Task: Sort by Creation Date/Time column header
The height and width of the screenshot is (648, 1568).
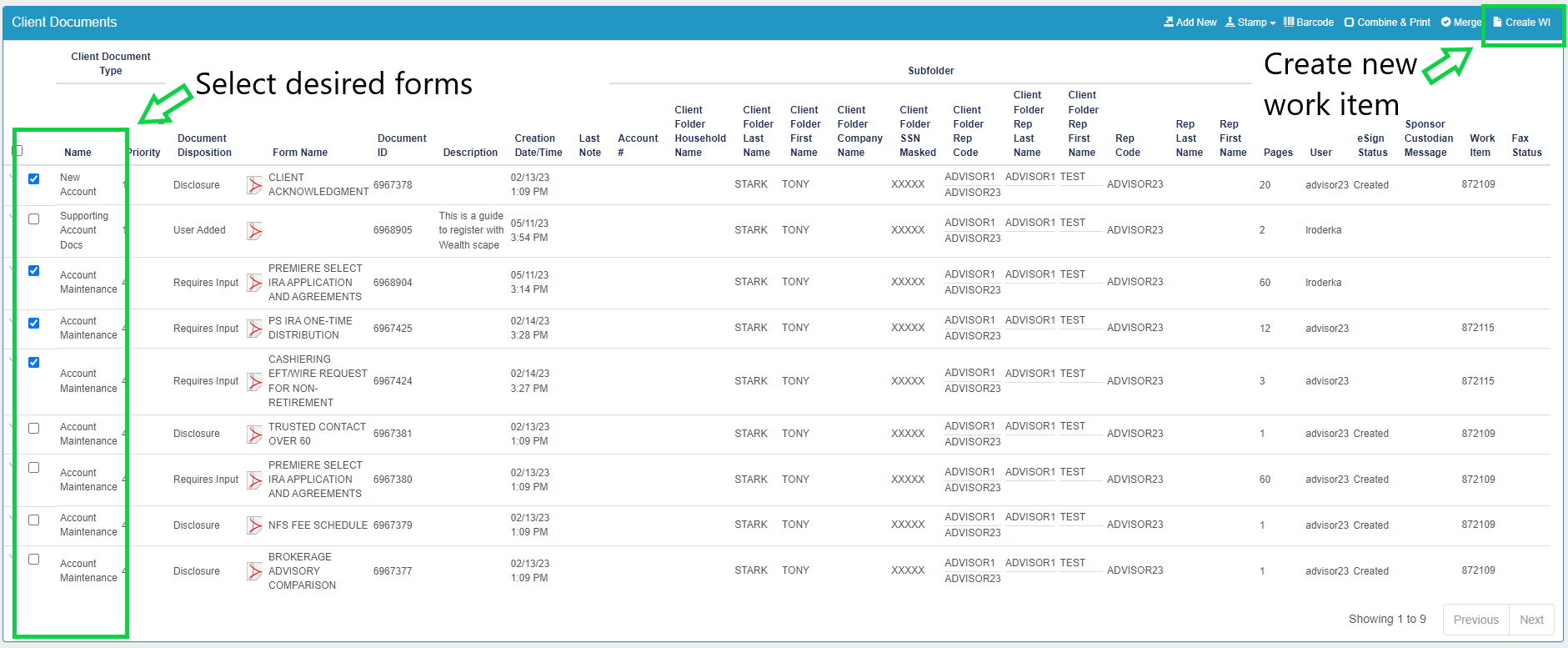Action: click(538, 145)
